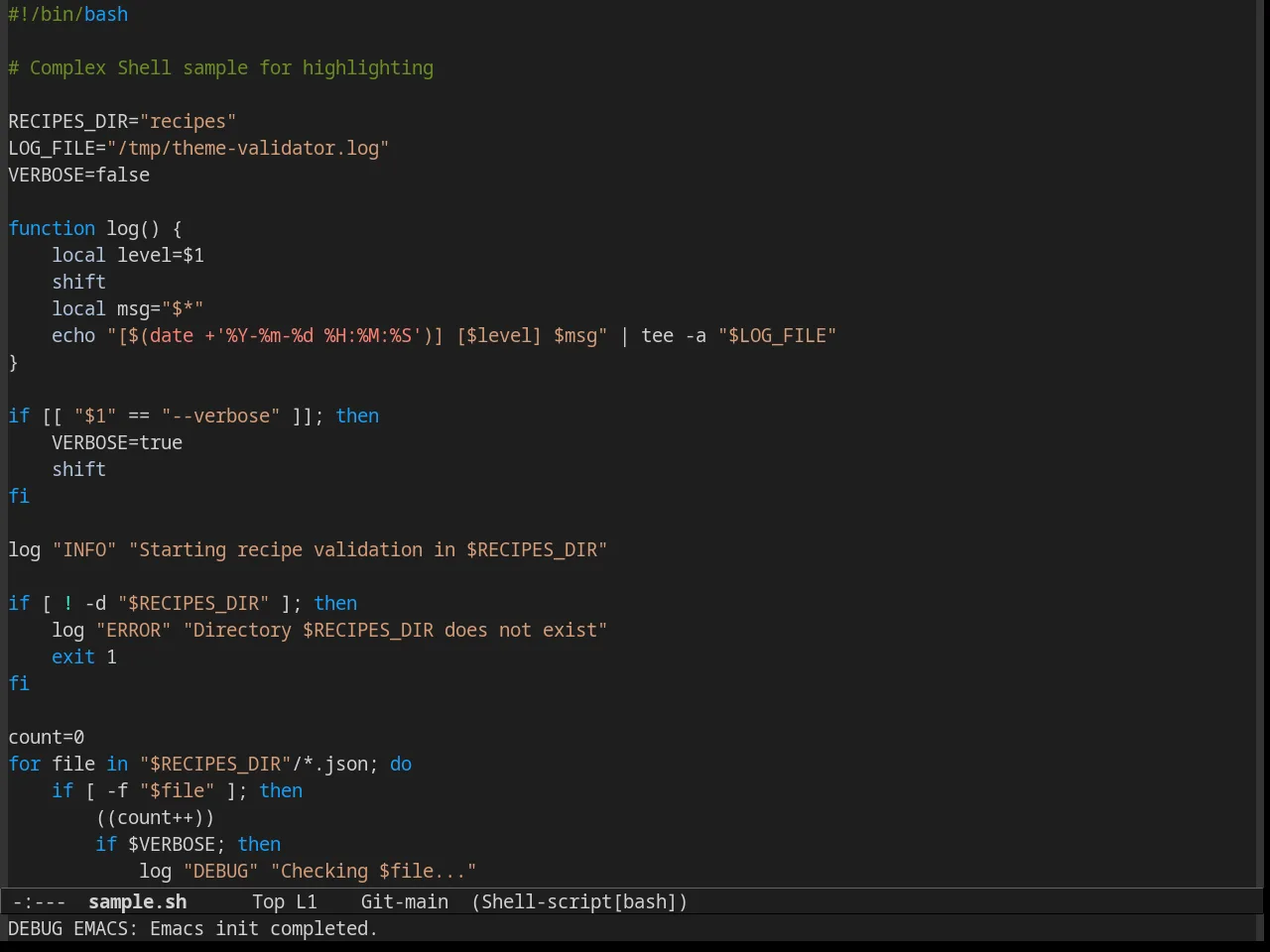Click the ((count++)) expression

click(156, 817)
